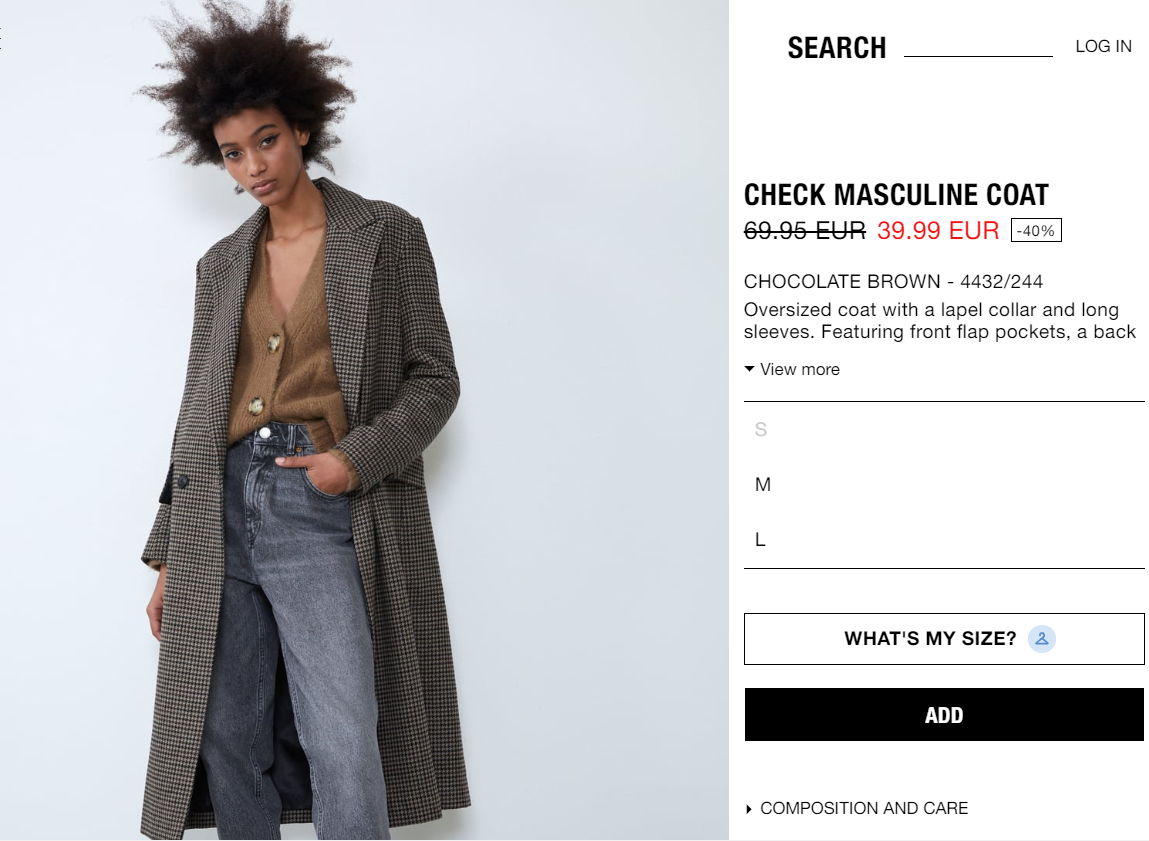Click the crossed-out 69.95 EUR price
This screenshot has width=1149, height=841.
[805, 231]
